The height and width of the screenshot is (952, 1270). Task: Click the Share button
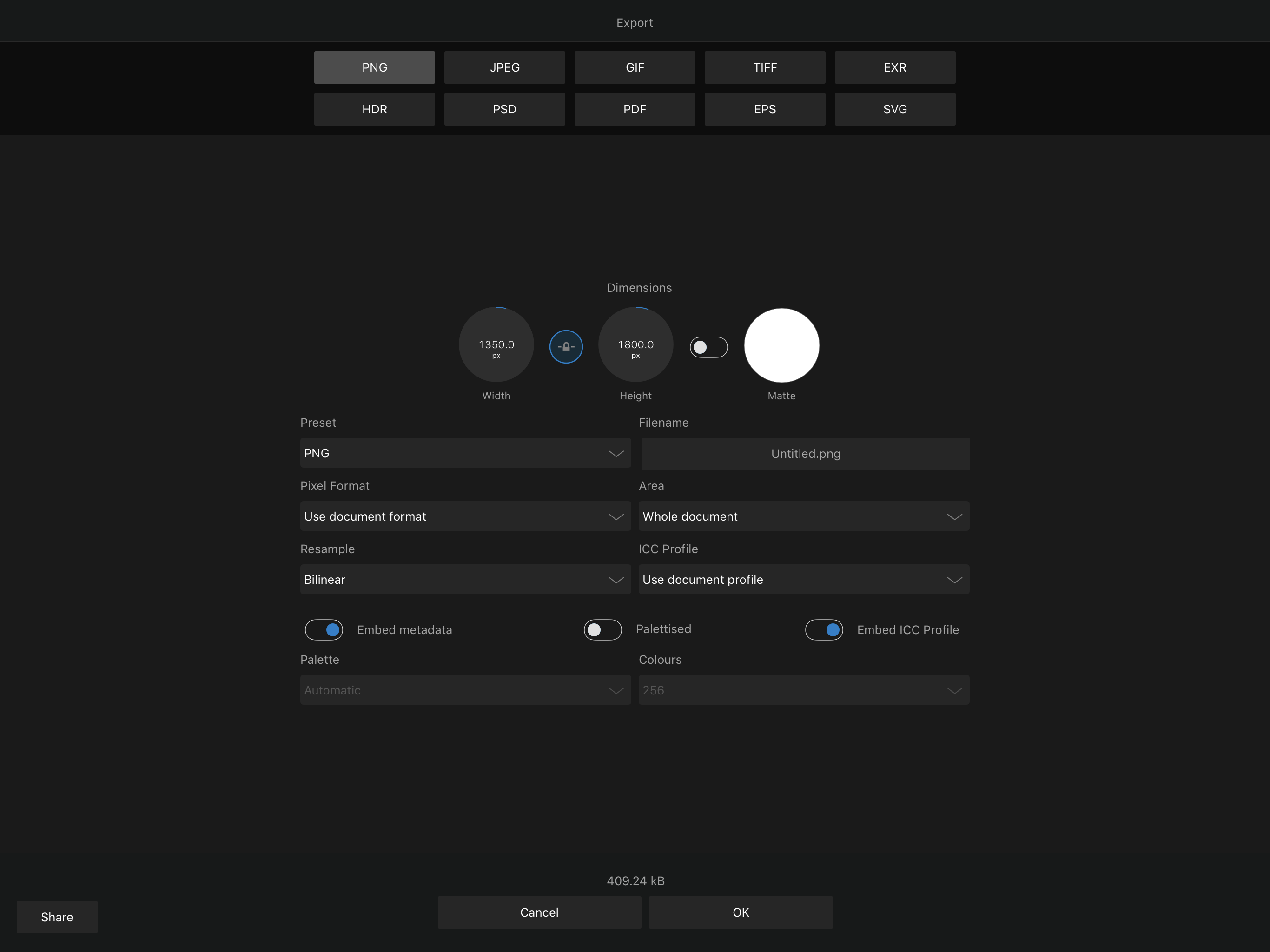(57, 917)
